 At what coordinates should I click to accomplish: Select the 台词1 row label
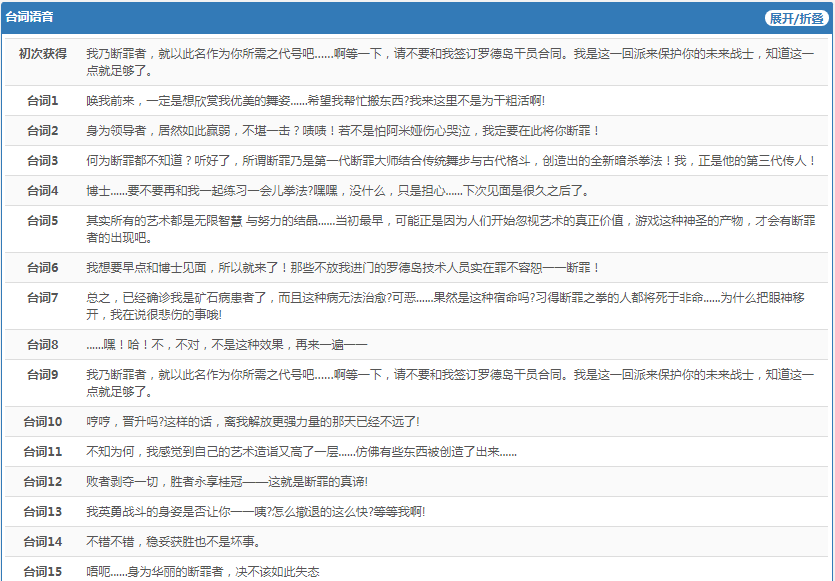43,101
